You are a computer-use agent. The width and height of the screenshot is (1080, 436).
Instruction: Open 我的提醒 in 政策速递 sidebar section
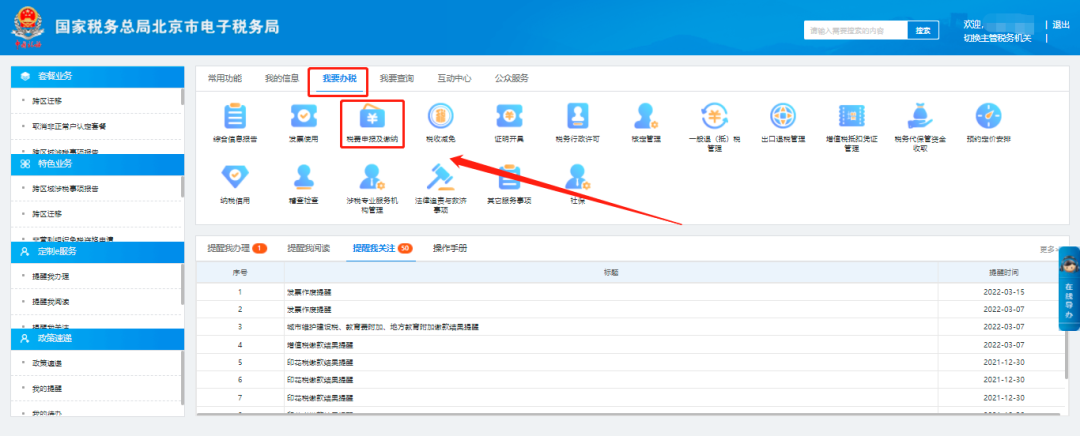click(x=46, y=388)
